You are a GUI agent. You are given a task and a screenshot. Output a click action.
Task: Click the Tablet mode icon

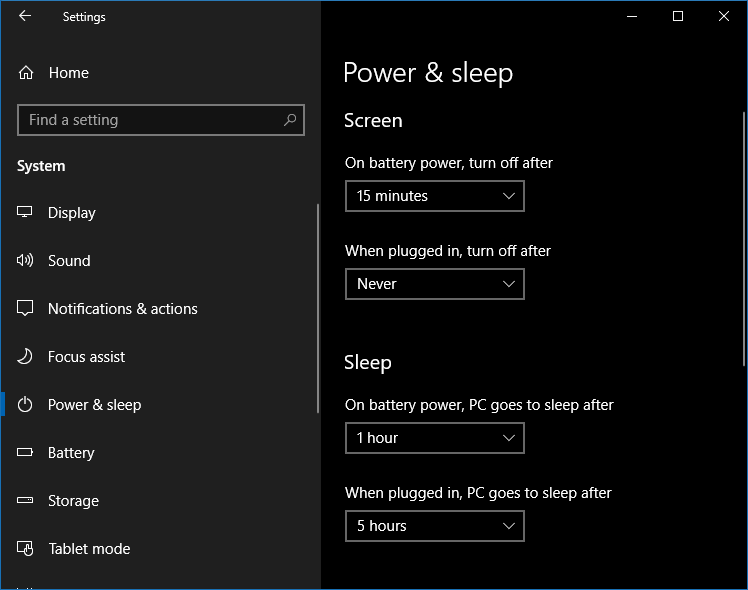25,548
